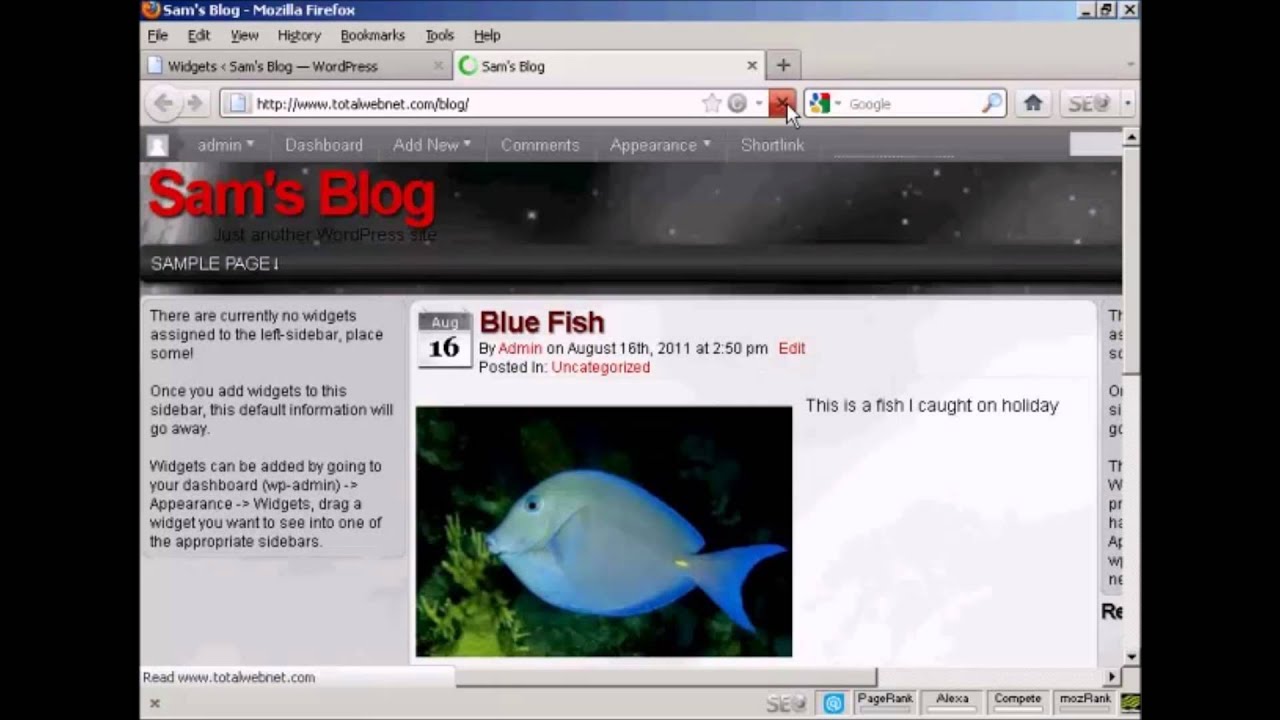The image size is (1280, 720).
Task: Open the File menu
Action: [158, 35]
